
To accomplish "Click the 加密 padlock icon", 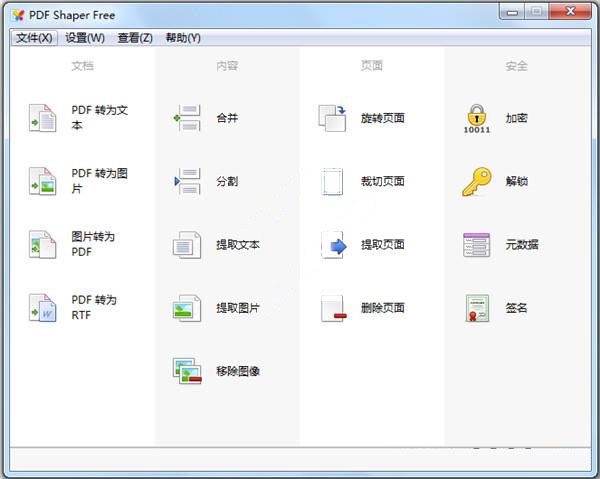I will (477, 119).
